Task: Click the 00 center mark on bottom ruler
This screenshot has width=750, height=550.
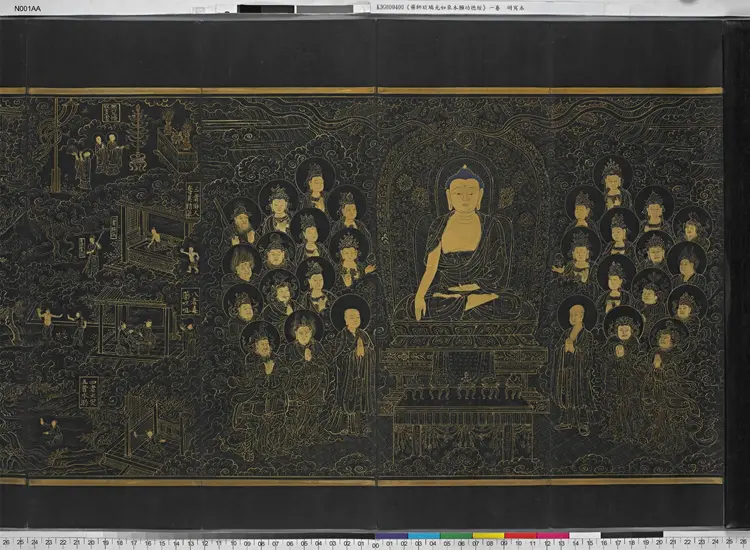Action: point(375,543)
